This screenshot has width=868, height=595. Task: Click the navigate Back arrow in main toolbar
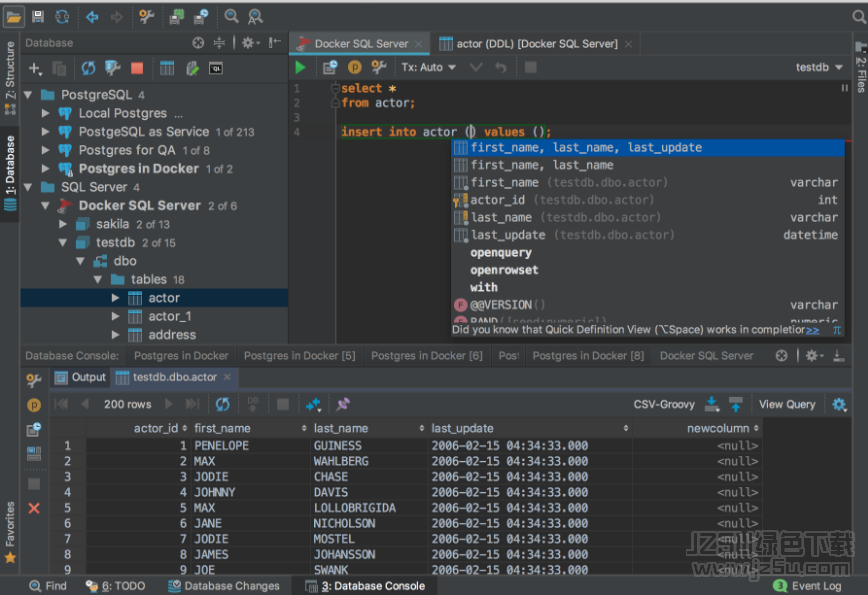click(x=92, y=17)
